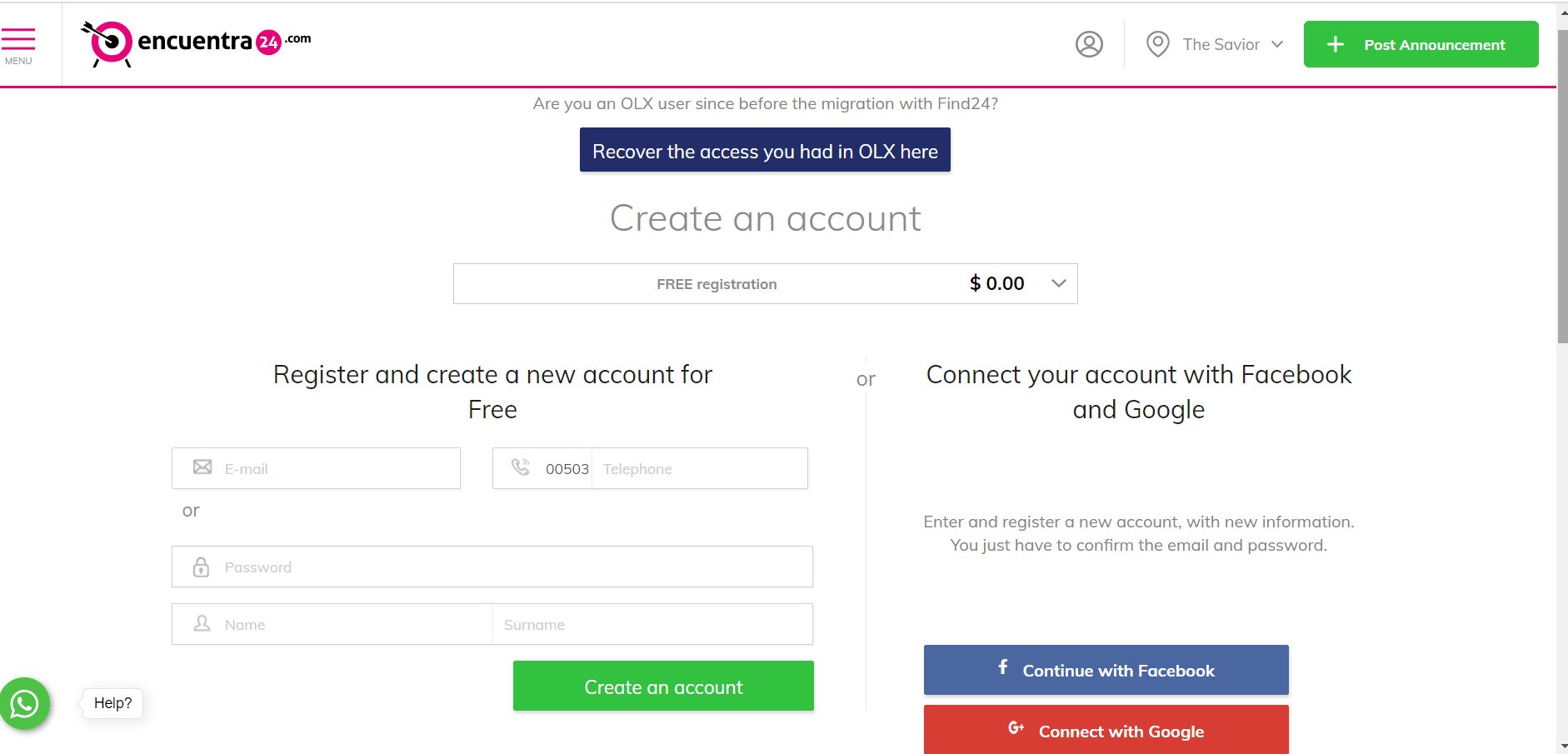Click the envelope icon in the E-mail field
Image resolution: width=1568 pixels, height=754 pixels.
(202, 467)
